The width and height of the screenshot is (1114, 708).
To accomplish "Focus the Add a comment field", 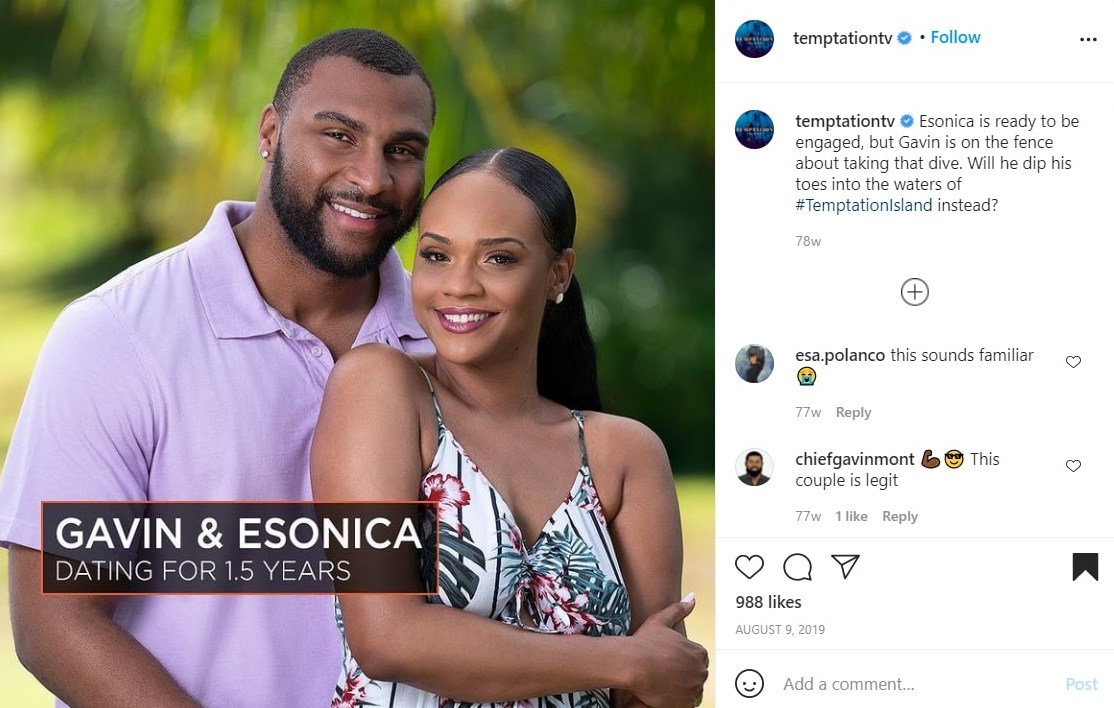I will point(916,684).
